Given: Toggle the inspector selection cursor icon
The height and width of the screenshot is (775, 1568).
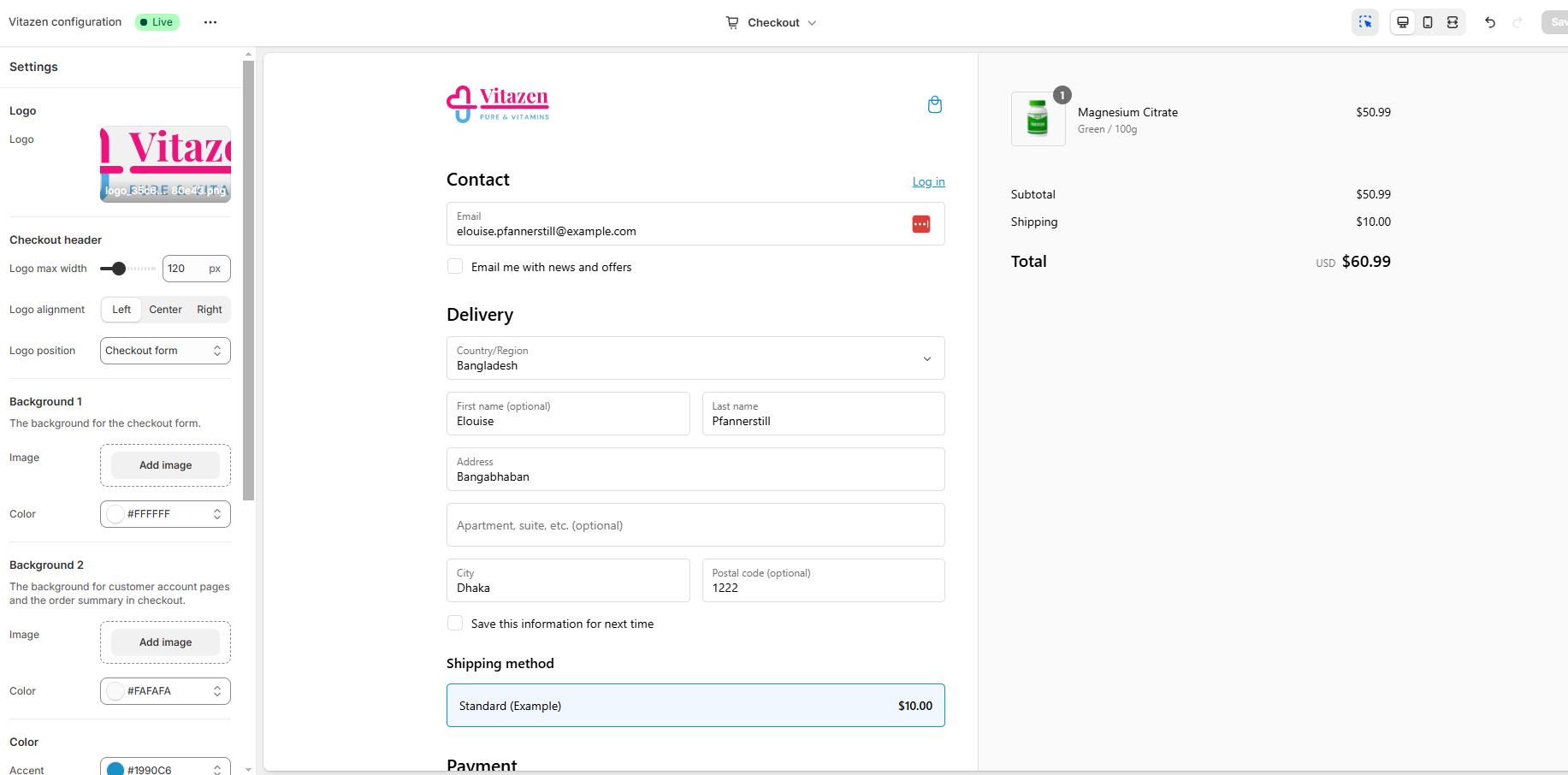Looking at the screenshot, I should pyautogui.click(x=1365, y=22).
